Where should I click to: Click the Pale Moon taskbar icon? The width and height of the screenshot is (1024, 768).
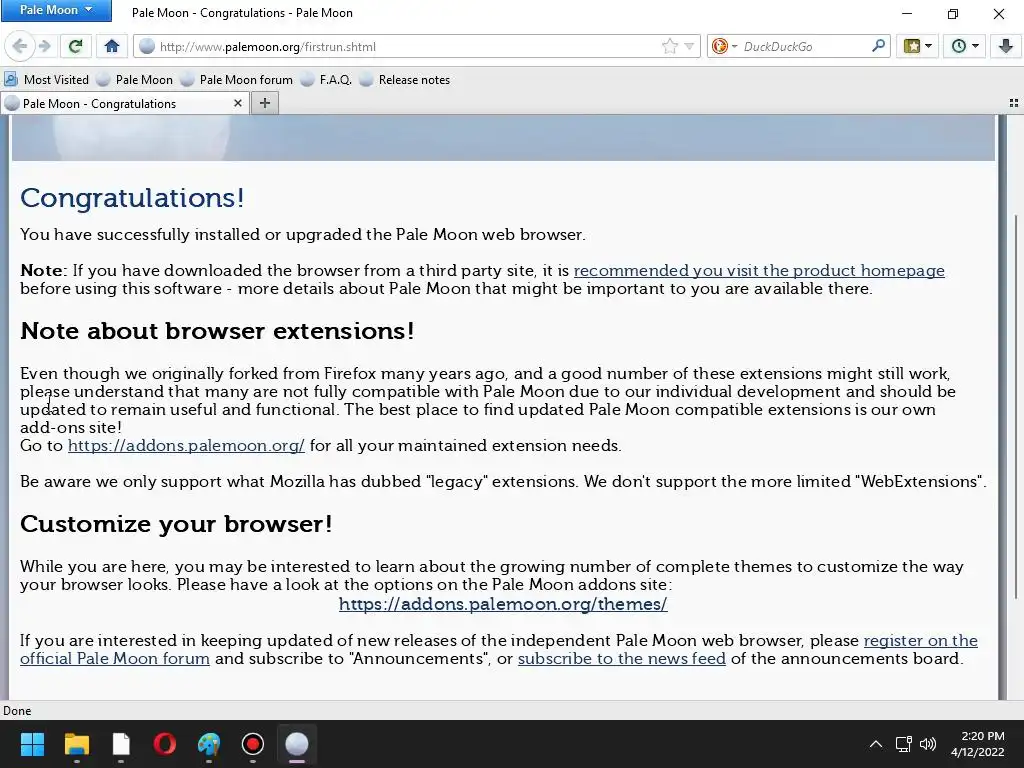[x=297, y=744]
